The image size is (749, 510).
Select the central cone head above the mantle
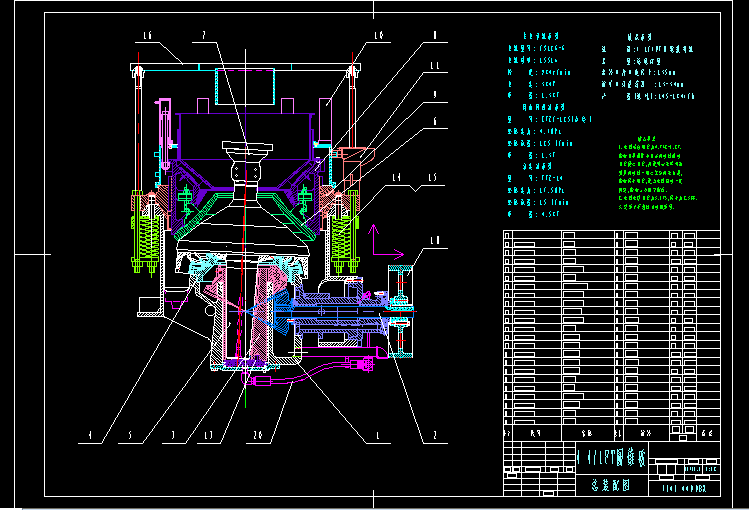(246, 152)
